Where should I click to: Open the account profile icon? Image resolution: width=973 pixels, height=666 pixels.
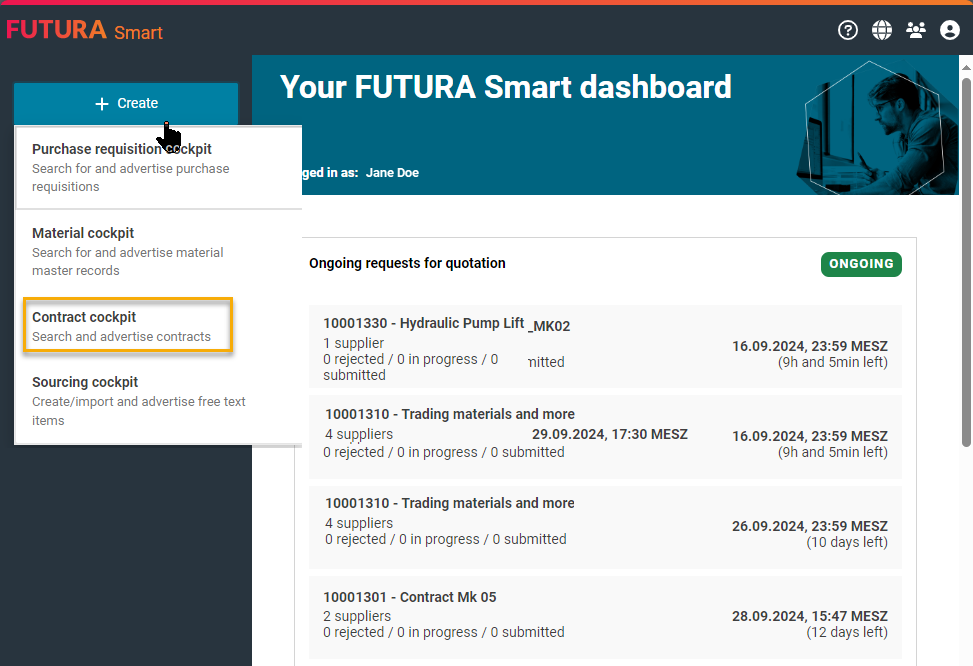pos(950,30)
